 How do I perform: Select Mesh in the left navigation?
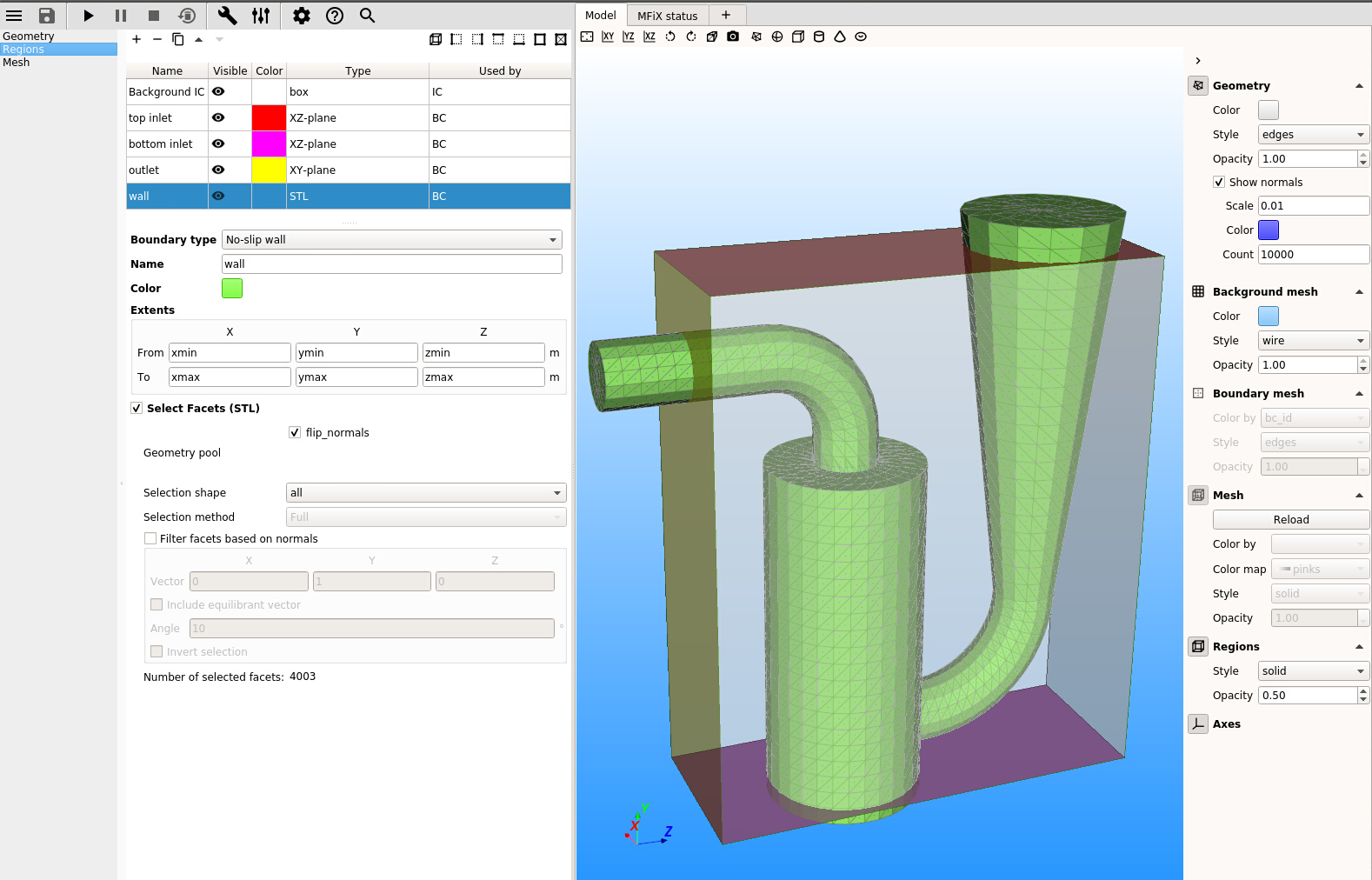click(17, 63)
